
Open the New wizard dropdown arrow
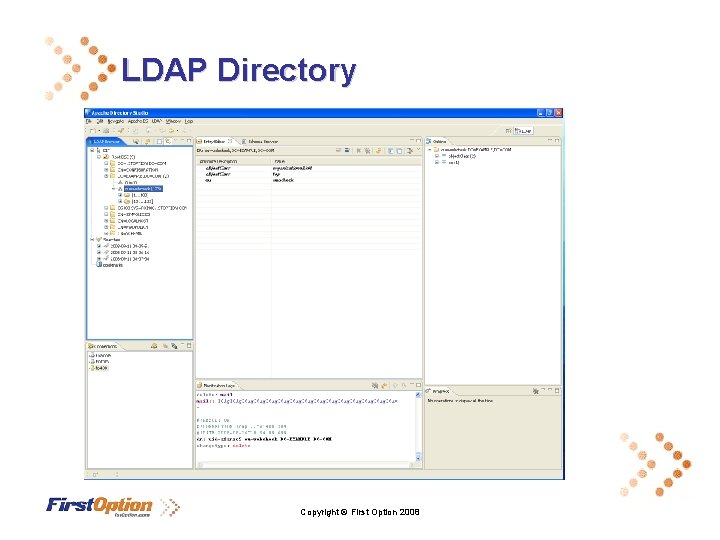tap(99, 131)
